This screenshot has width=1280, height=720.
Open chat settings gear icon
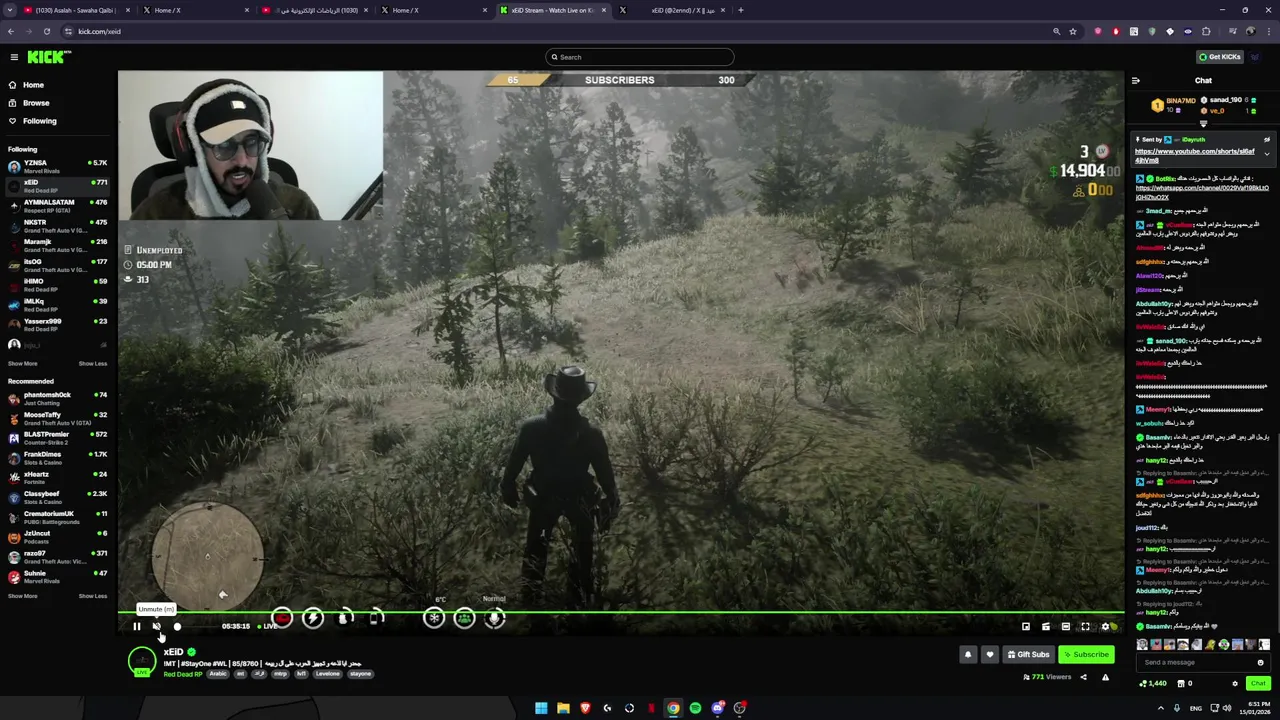point(1235,683)
